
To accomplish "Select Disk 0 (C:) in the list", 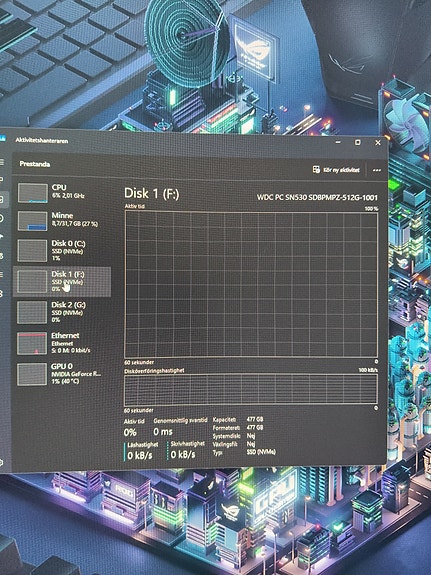I will click(62, 251).
